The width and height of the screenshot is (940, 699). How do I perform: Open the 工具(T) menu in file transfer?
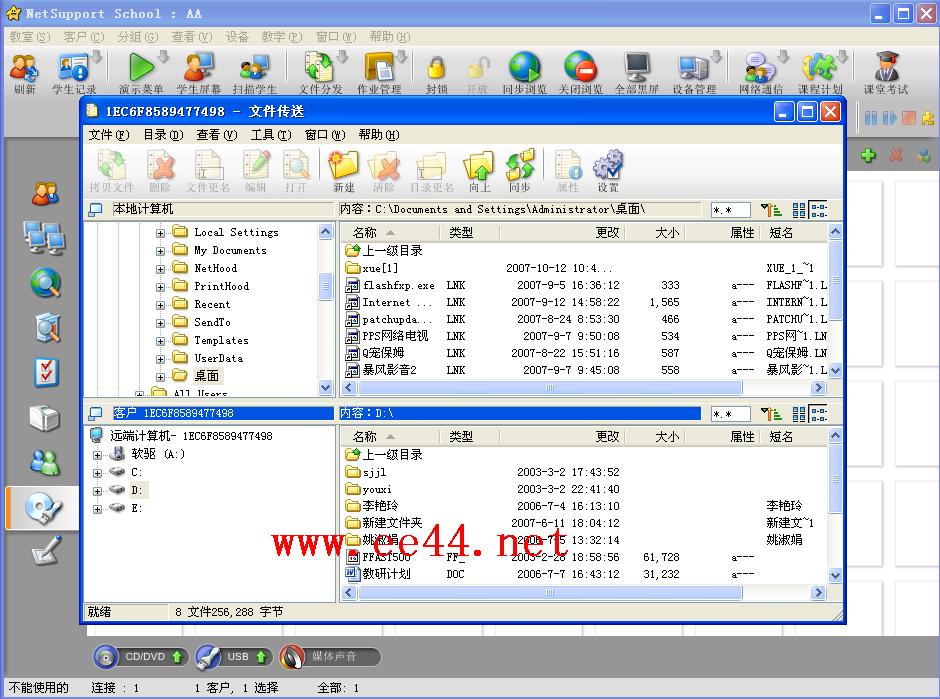point(270,135)
